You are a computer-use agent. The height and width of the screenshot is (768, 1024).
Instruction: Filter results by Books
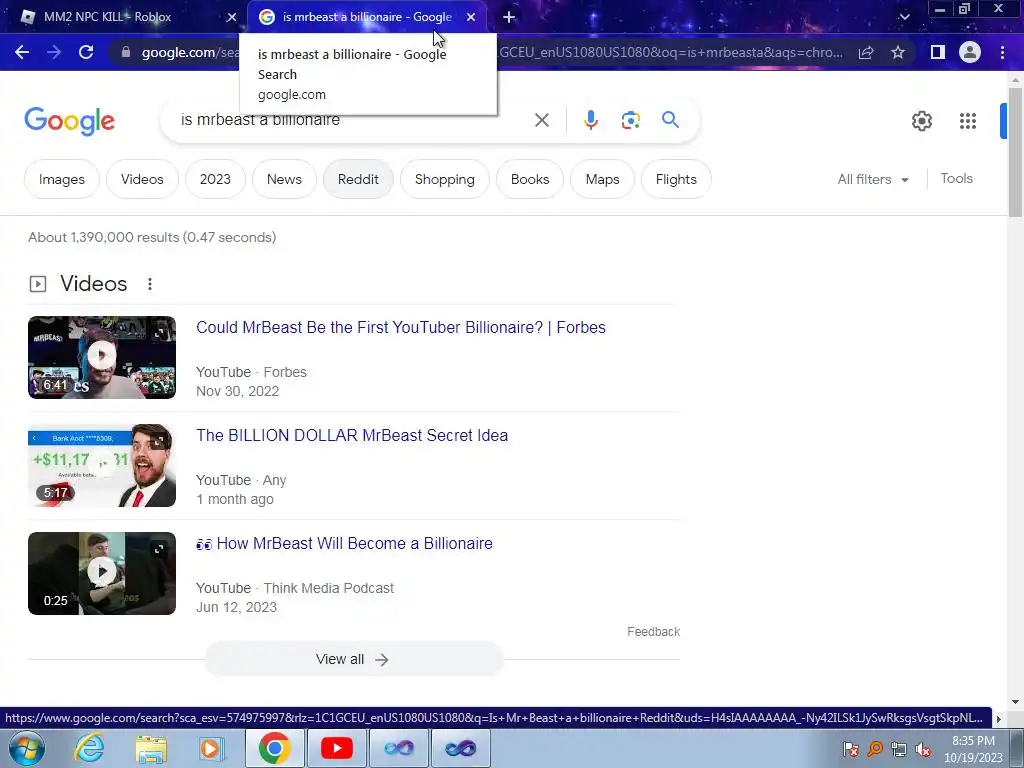[530, 179]
